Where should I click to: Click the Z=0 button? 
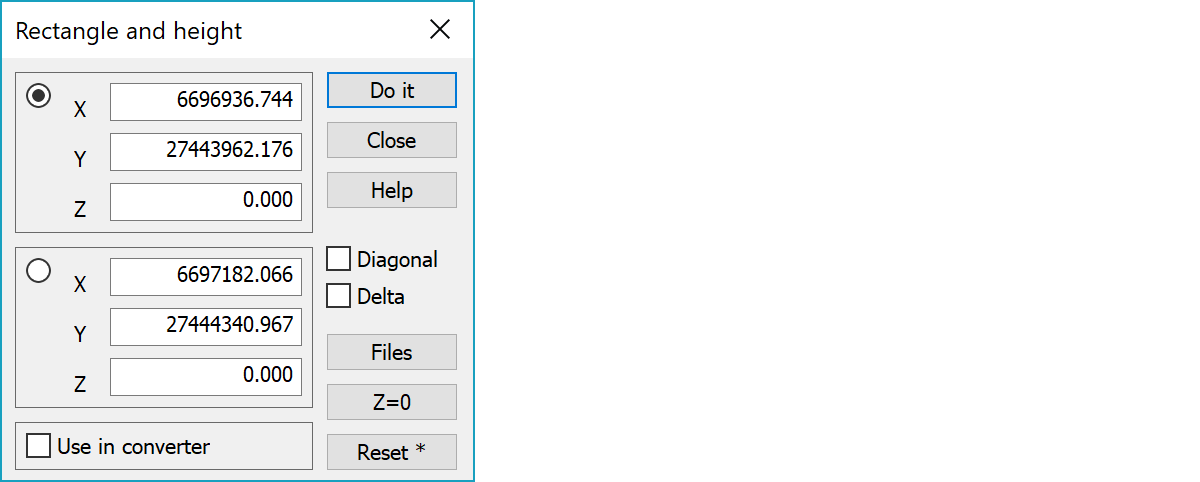click(x=392, y=402)
